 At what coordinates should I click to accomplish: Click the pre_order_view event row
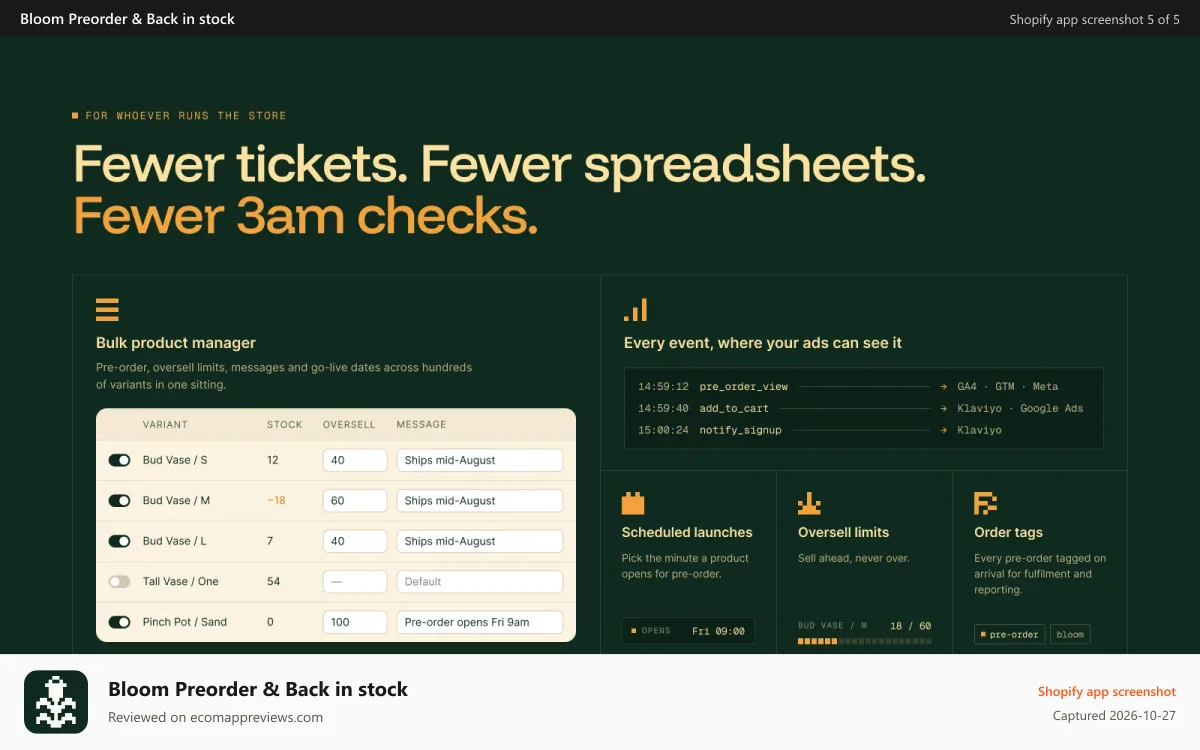click(863, 386)
